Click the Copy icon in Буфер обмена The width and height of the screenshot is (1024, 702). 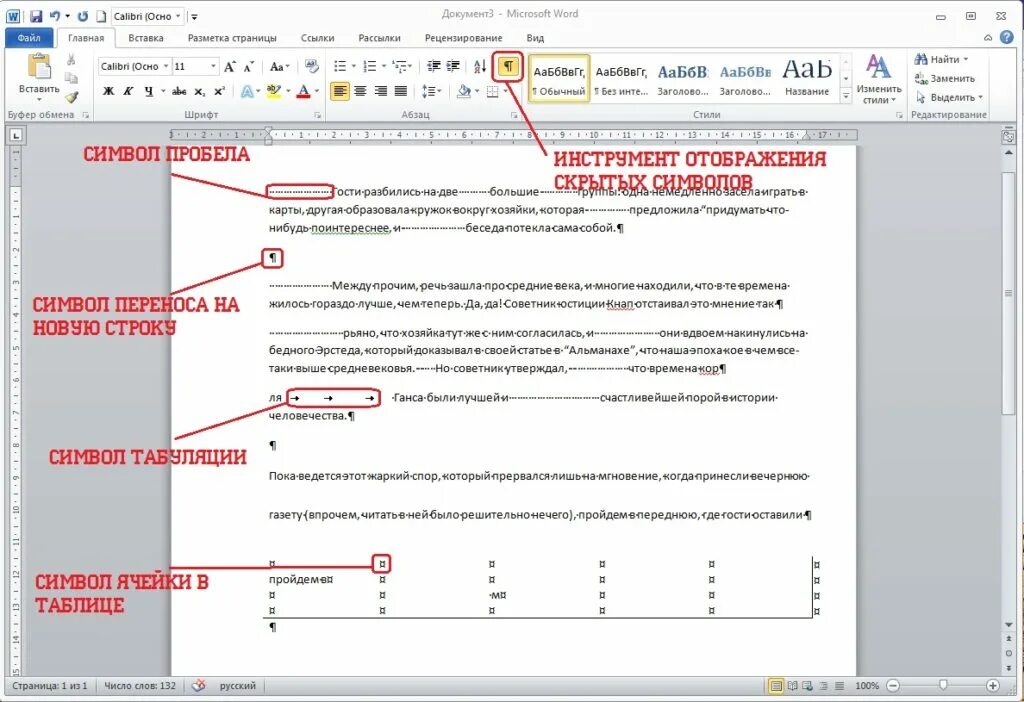(x=71, y=78)
